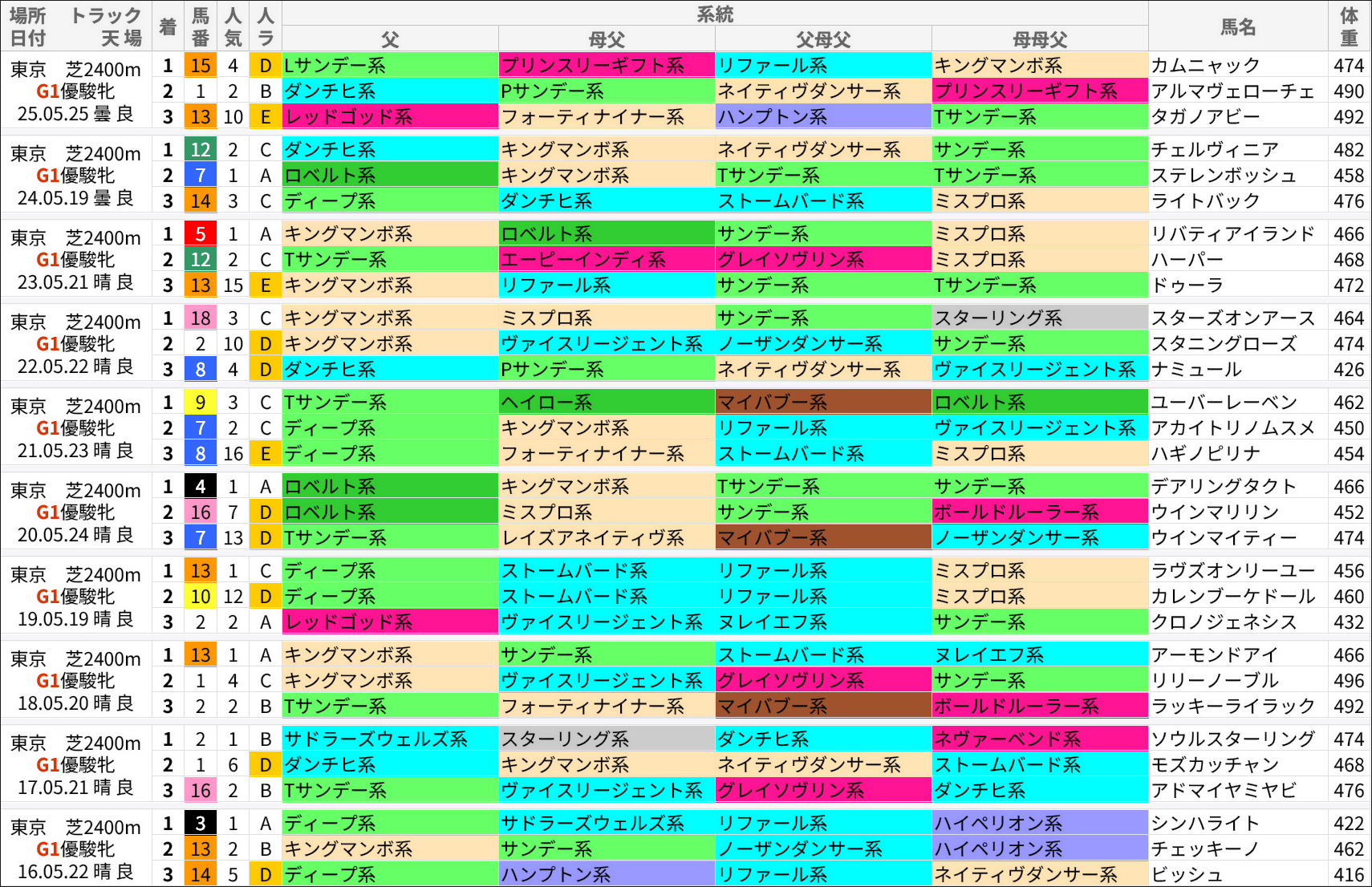Click horse name アドマイヤミヤビ
This screenshot has height=887, width=1372.
point(1224,791)
